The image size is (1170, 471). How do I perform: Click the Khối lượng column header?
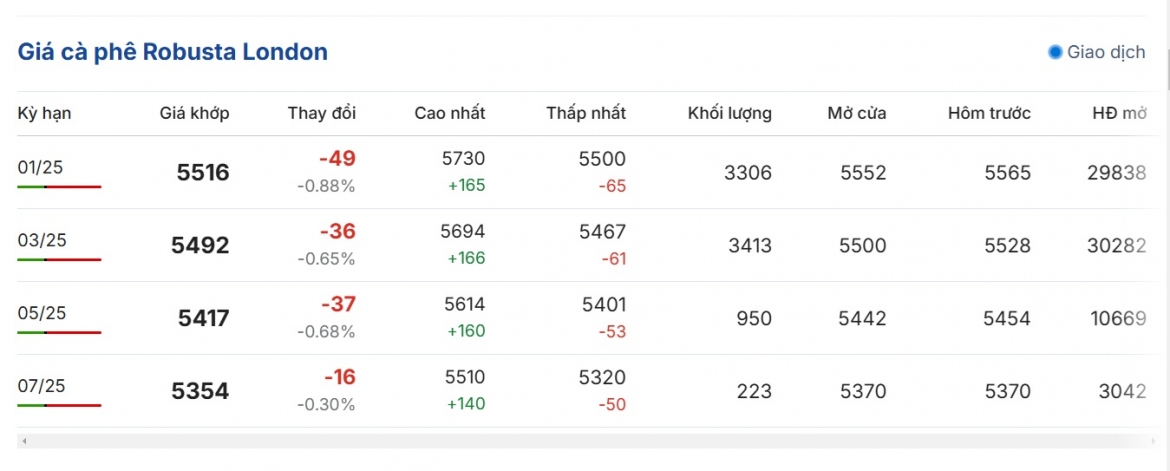[730, 113]
